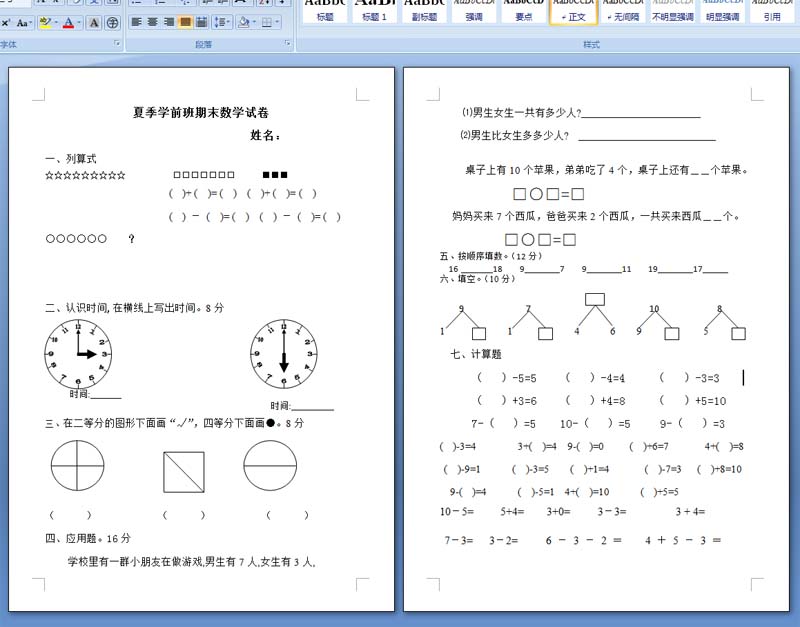Apply the yellow text highlight color
Image resolution: width=800 pixels, height=627 pixels.
45,23
